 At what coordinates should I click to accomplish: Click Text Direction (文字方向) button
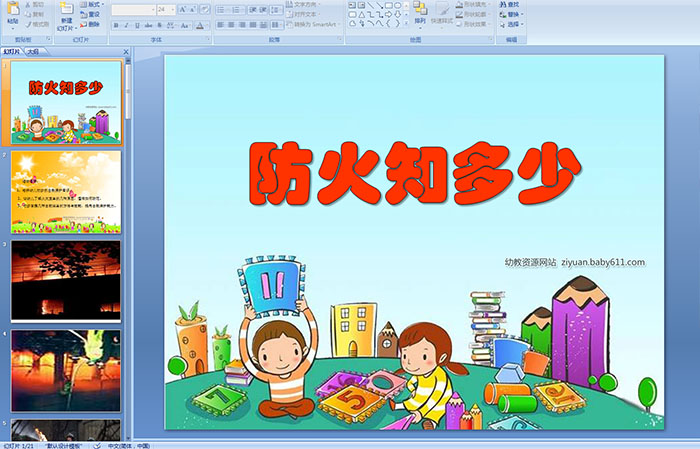(x=303, y=4)
